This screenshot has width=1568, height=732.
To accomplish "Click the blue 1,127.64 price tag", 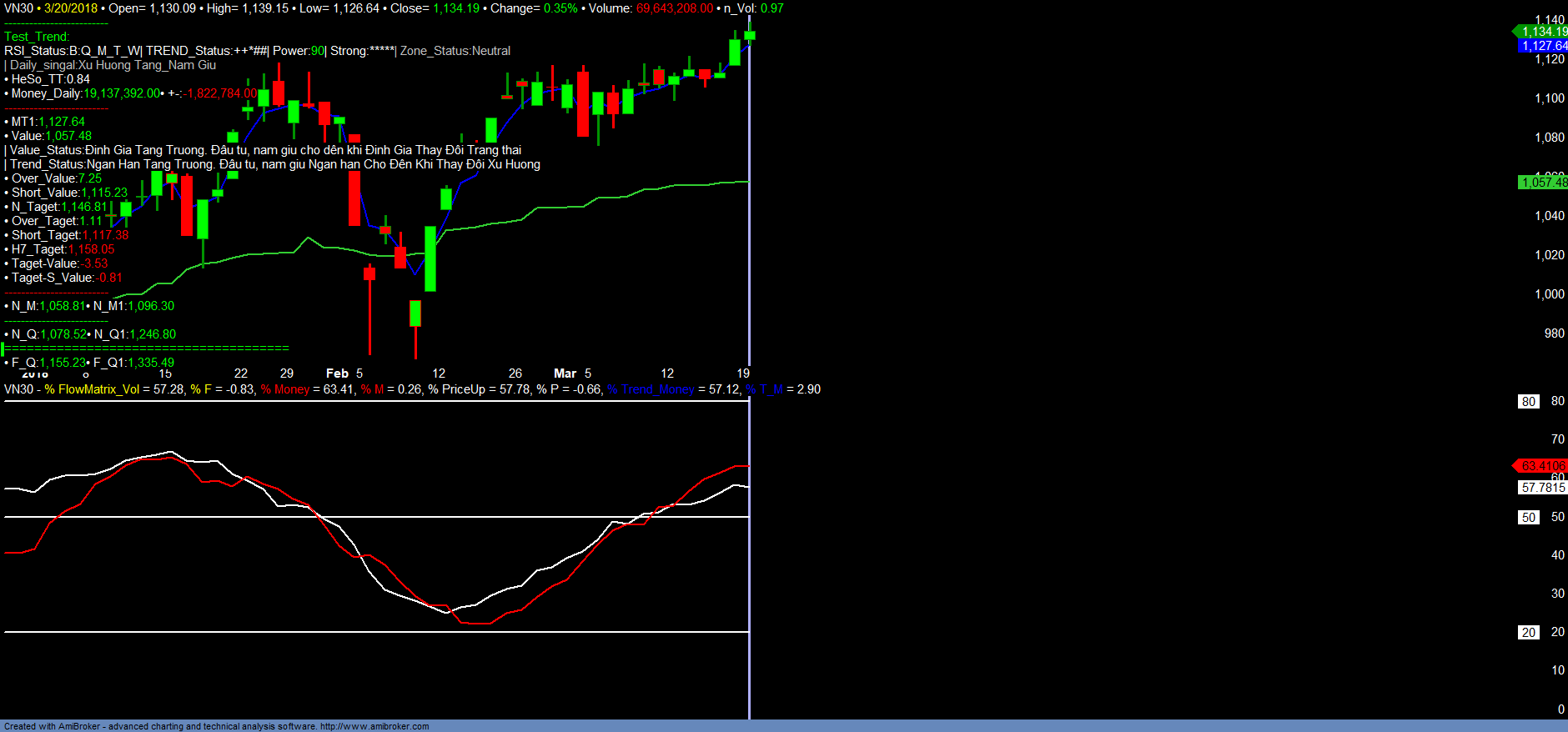I will coord(1543,46).
